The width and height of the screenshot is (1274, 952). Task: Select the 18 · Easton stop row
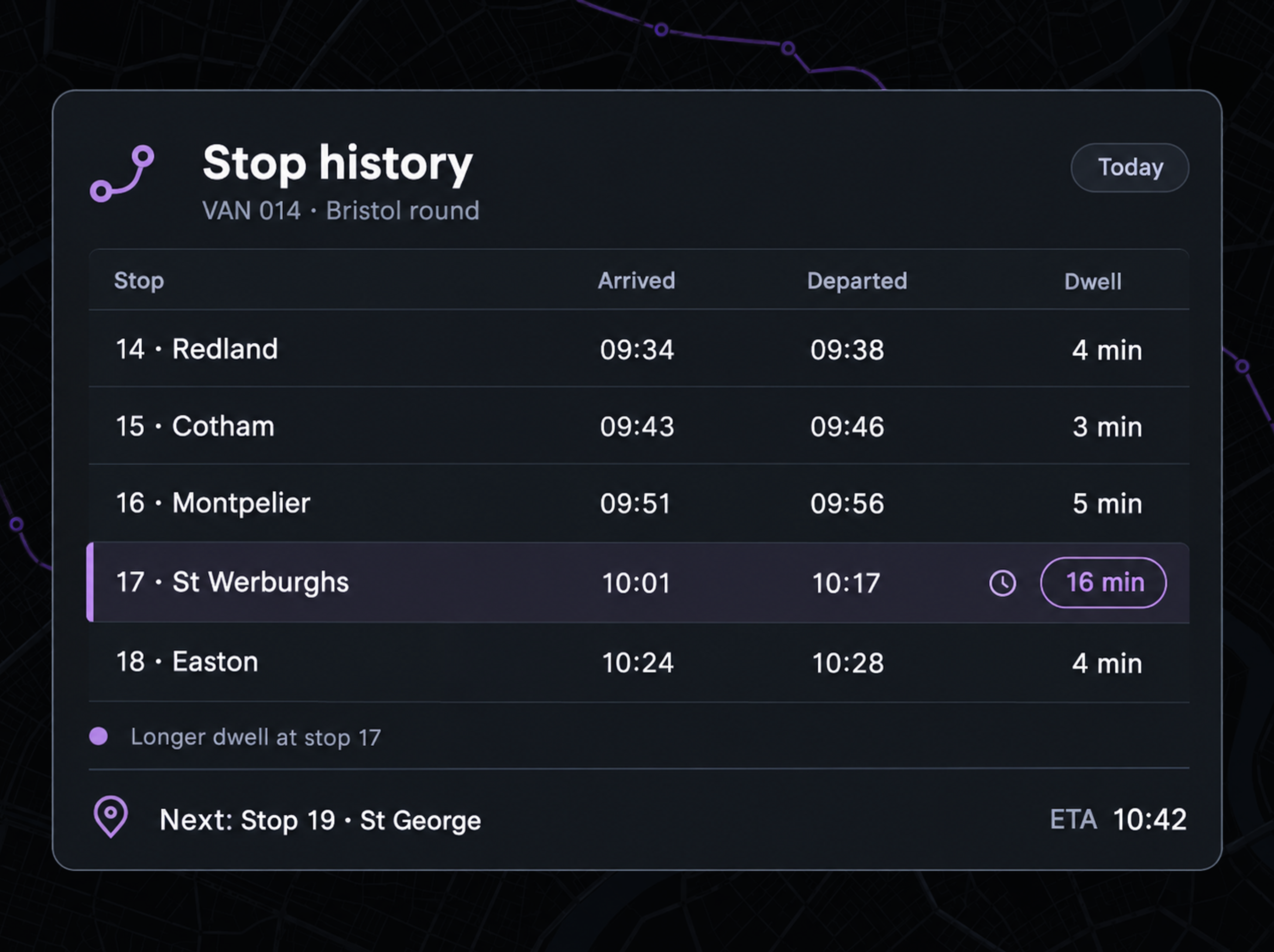pos(639,662)
